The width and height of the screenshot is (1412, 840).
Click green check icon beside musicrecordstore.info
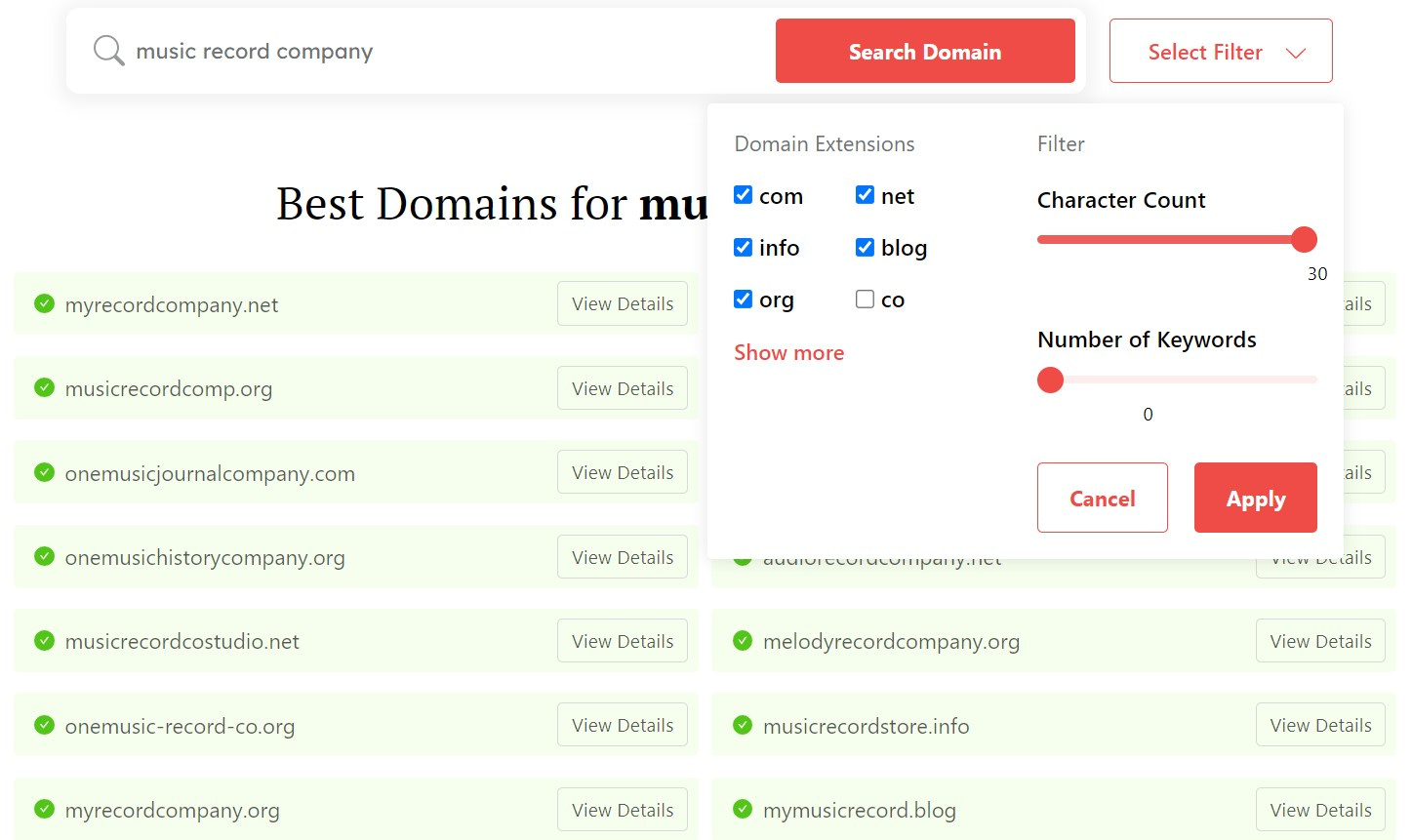tap(743, 725)
